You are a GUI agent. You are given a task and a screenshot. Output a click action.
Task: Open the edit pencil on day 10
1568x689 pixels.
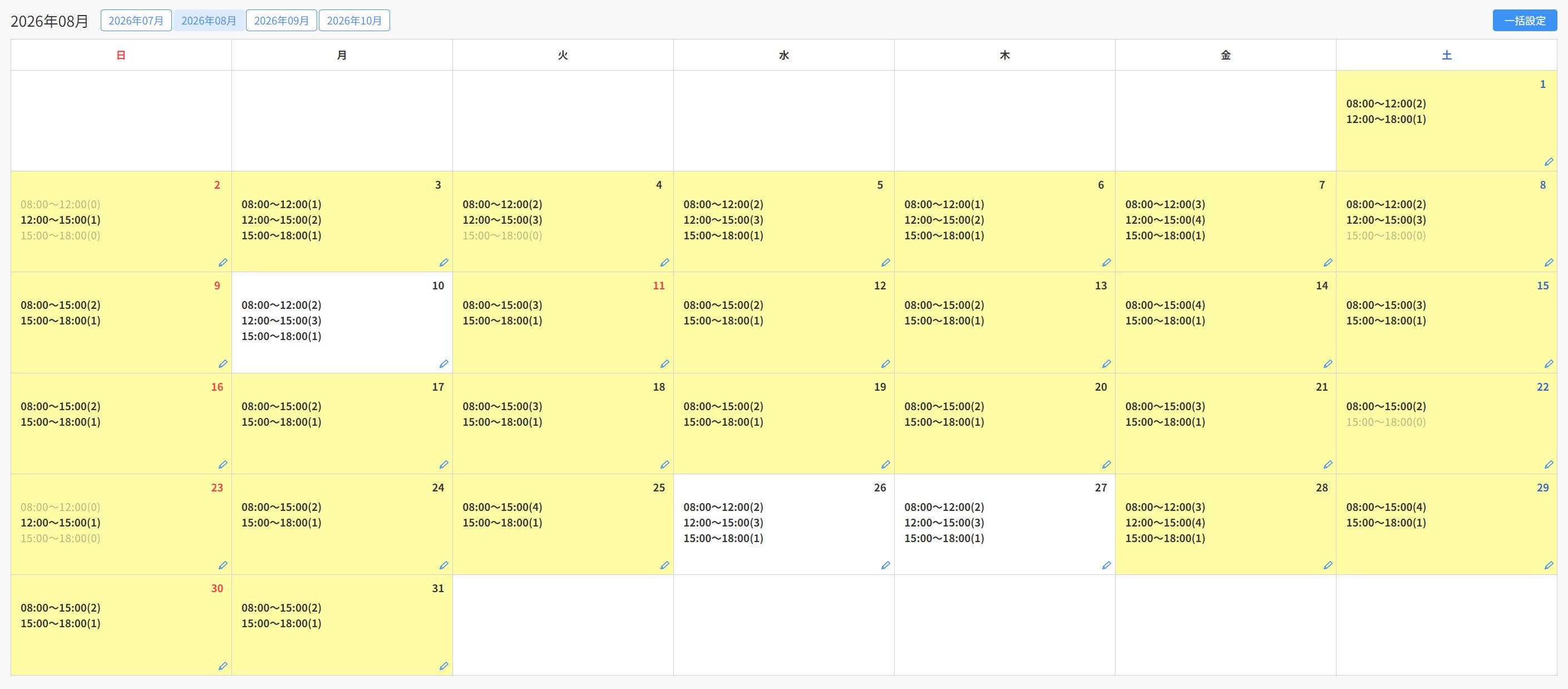(x=443, y=364)
